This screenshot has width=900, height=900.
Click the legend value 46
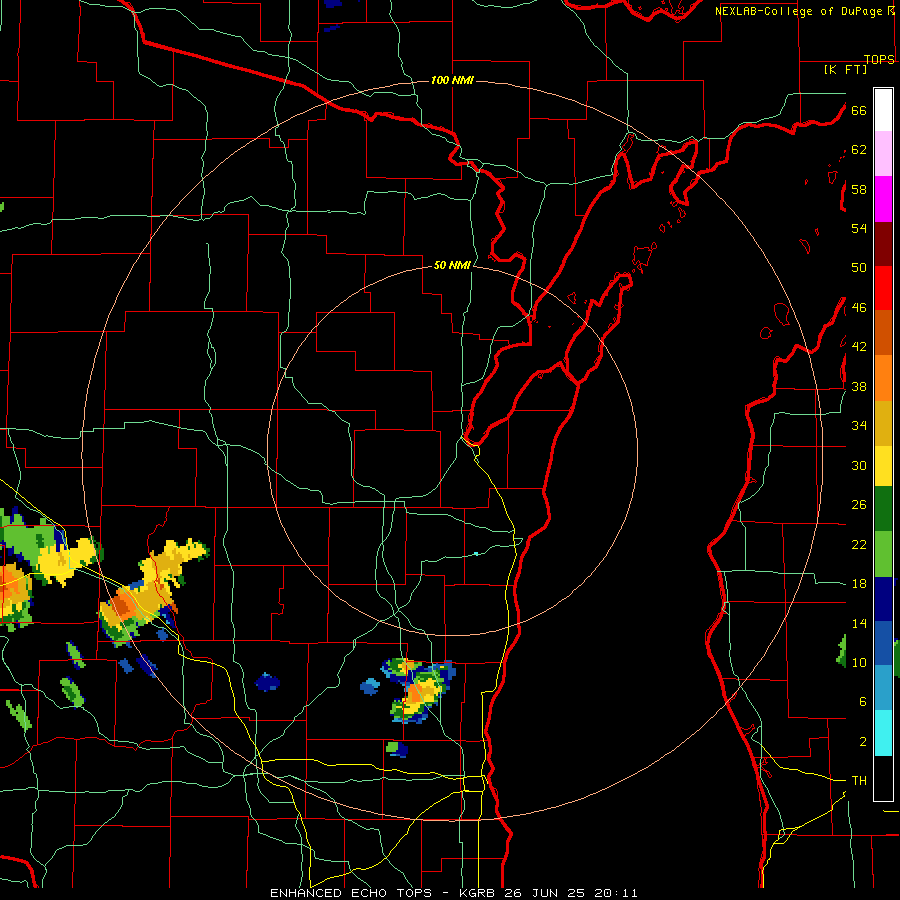click(x=859, y=308)
